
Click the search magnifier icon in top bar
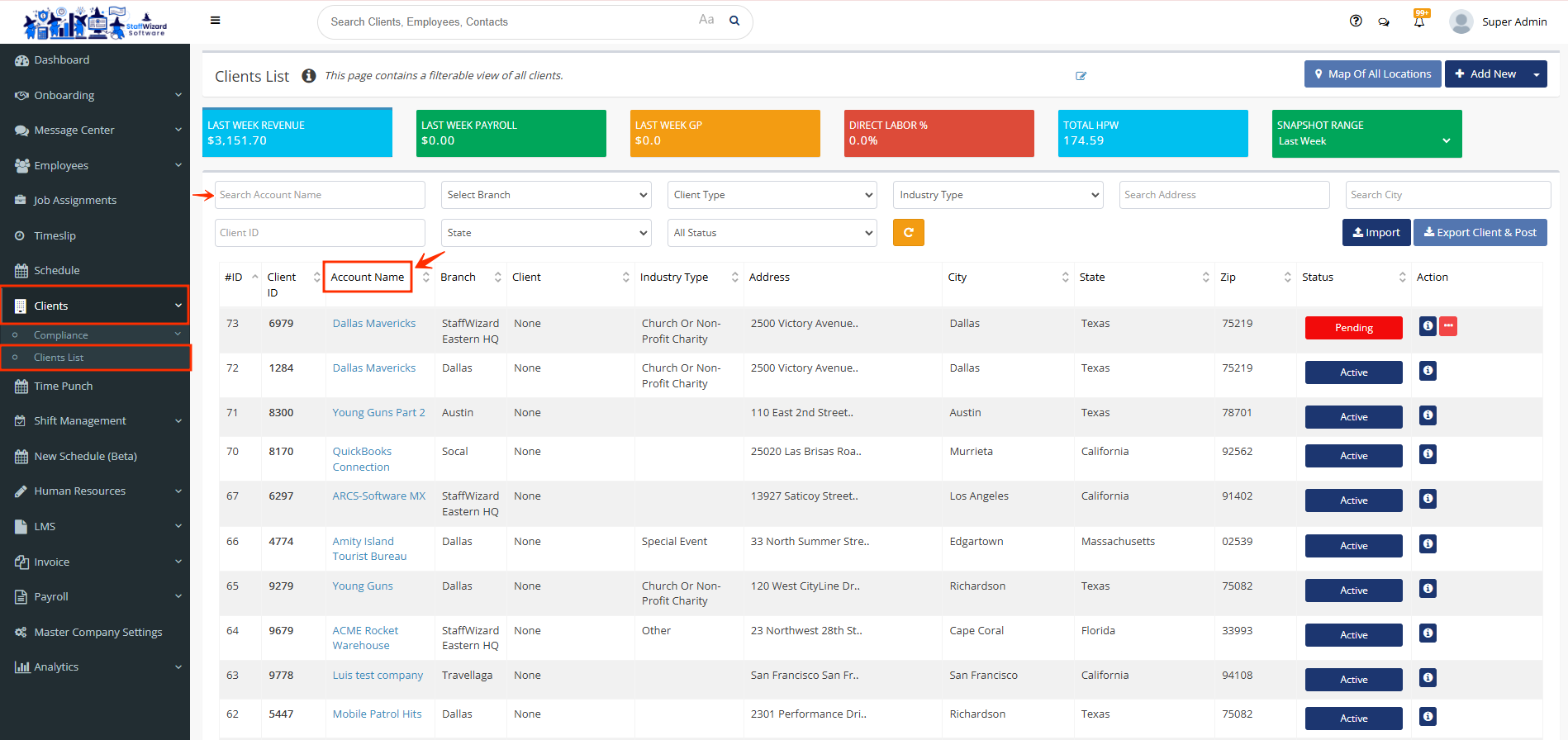click(x=734, y=21)
